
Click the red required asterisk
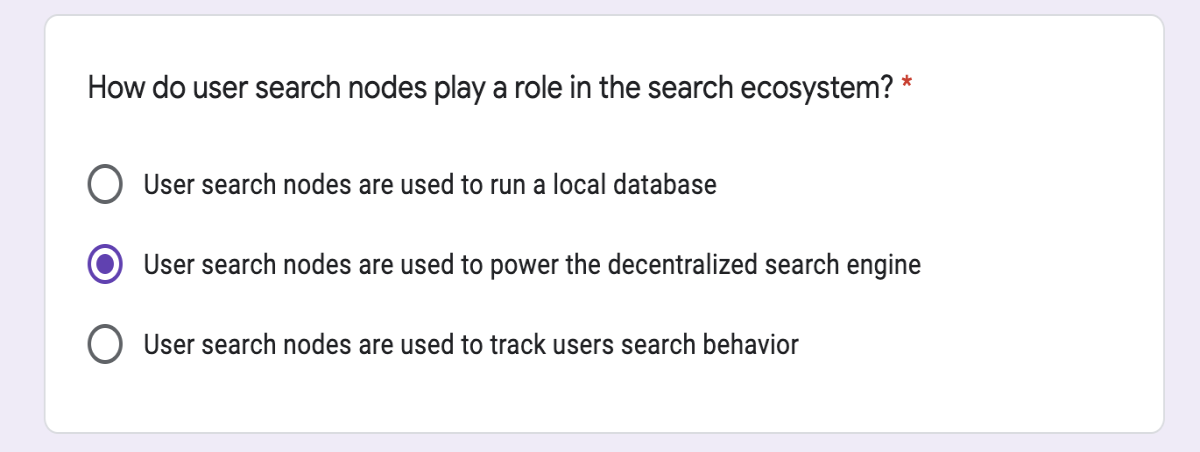pyautogui.click(x=907, y=85)
